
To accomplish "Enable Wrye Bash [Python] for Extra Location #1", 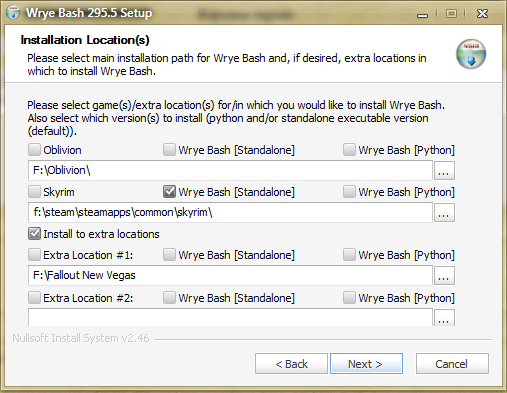I will tap(349, 255).
